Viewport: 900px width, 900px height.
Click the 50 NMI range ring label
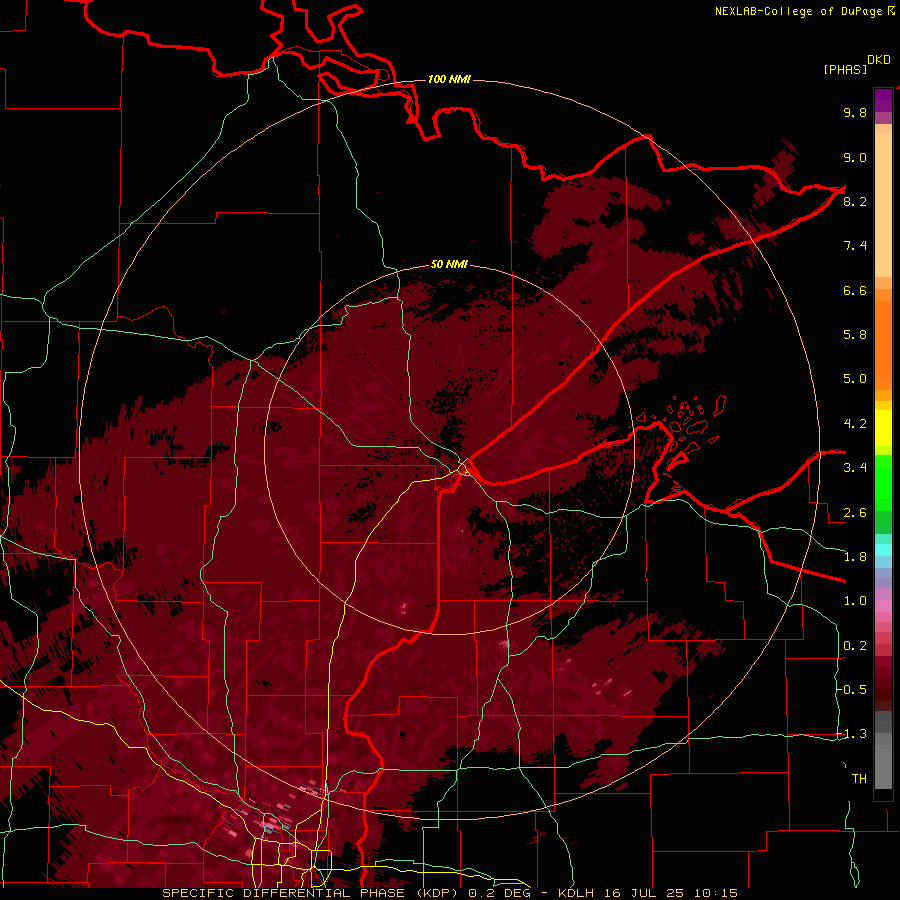(449, 264)
